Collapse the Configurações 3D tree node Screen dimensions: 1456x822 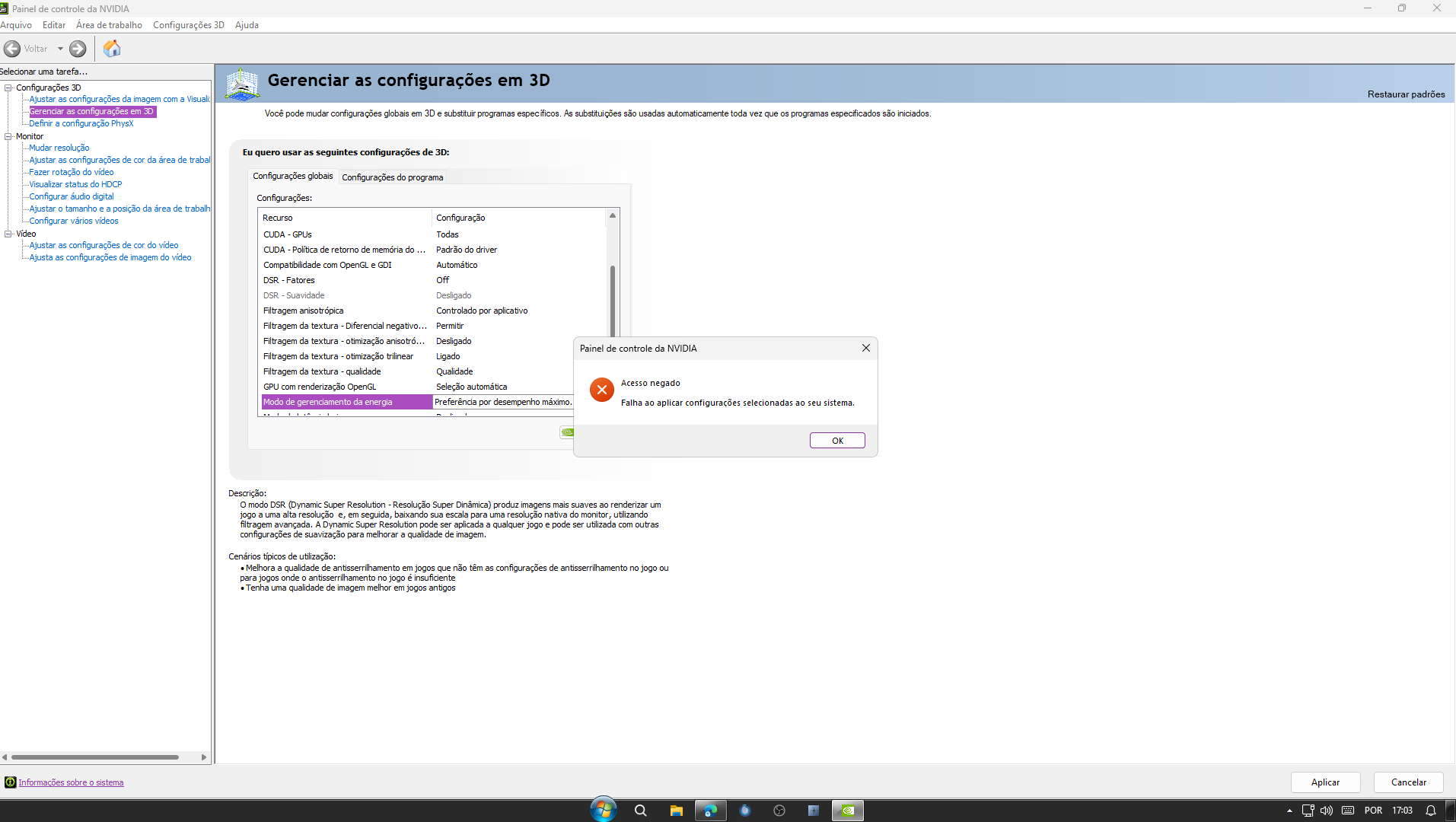(x=8, y=88)
